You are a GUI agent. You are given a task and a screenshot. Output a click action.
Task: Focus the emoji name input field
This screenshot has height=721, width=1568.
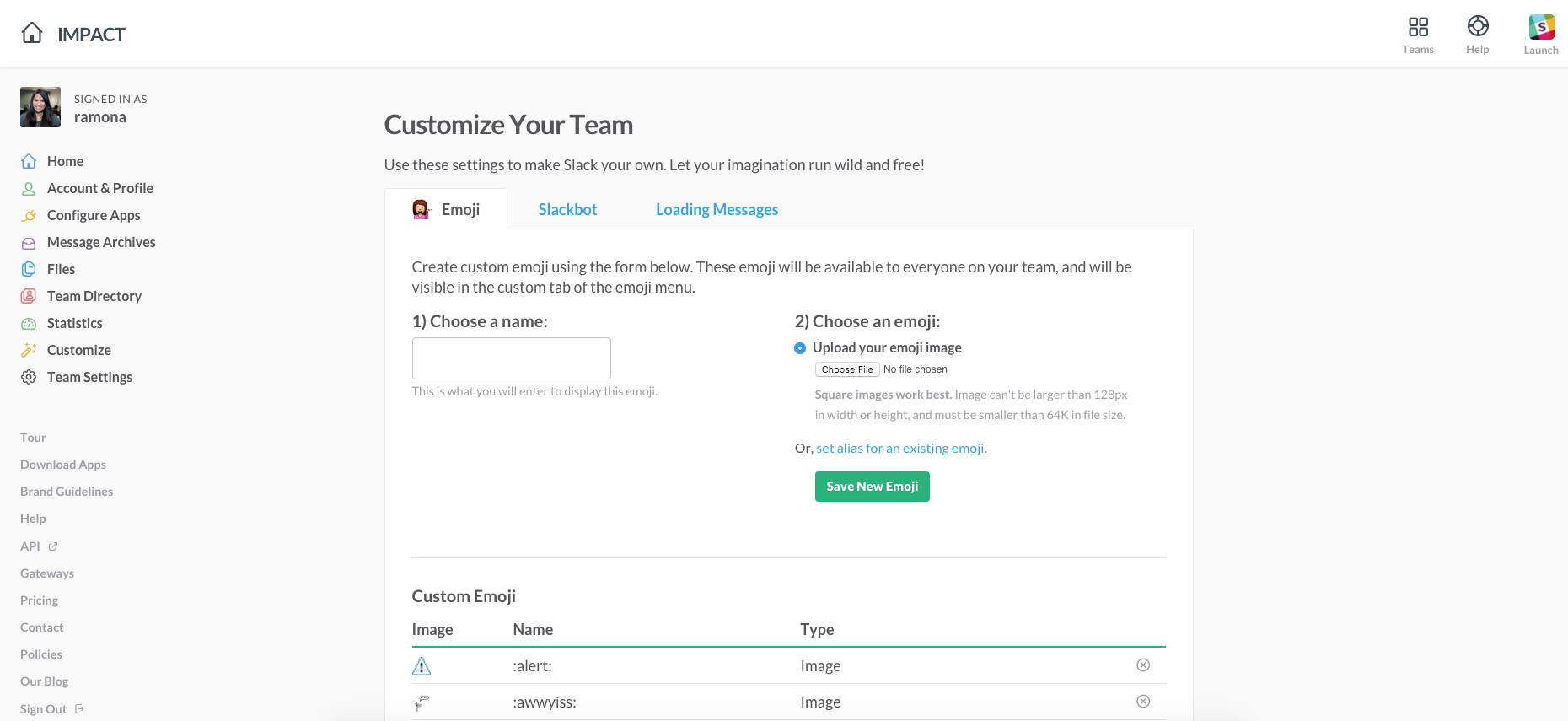pyautogui.click(x=511, y=358)
